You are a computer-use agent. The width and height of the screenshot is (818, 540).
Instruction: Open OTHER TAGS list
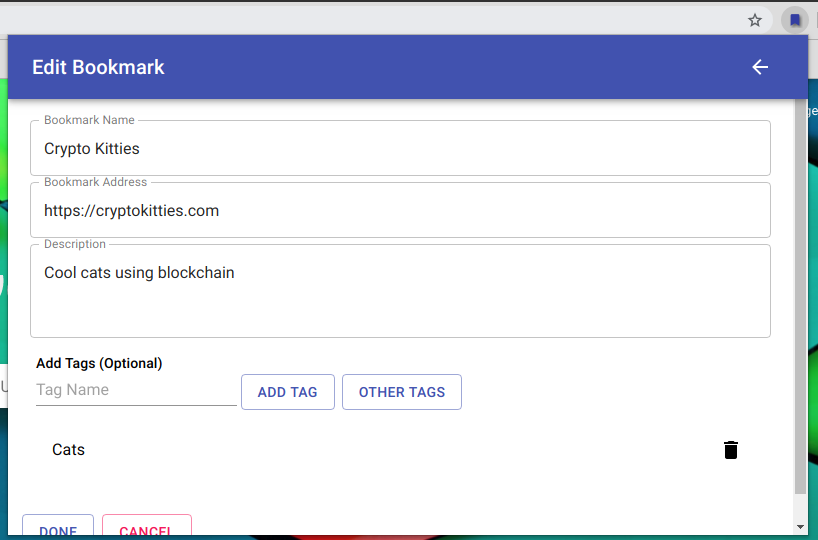(x=402, y=392)
